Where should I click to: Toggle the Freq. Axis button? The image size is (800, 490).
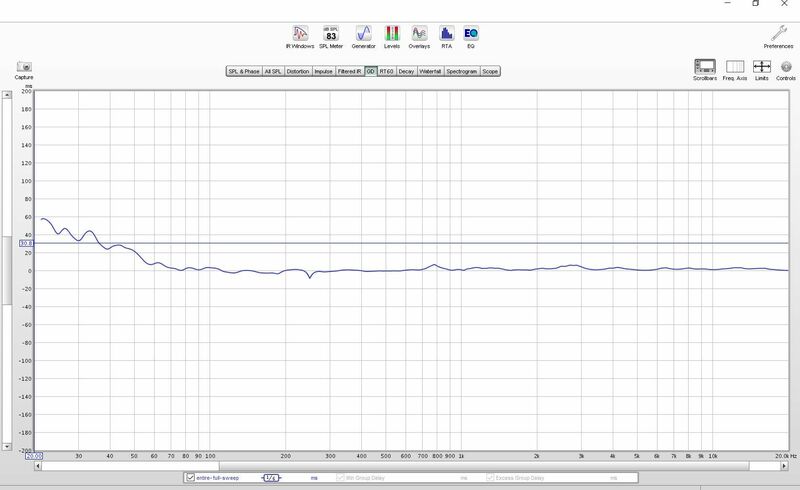coord(735,70)
